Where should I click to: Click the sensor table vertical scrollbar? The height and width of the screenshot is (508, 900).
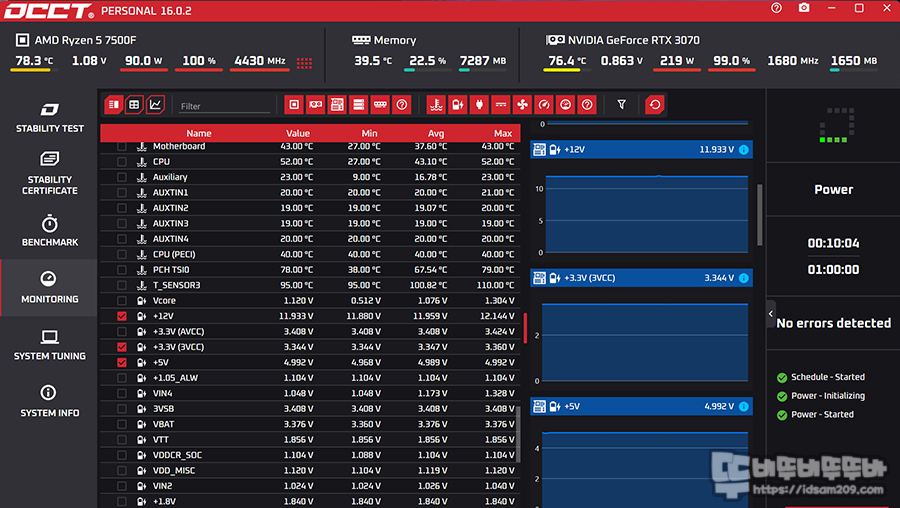tap(518, 435)
